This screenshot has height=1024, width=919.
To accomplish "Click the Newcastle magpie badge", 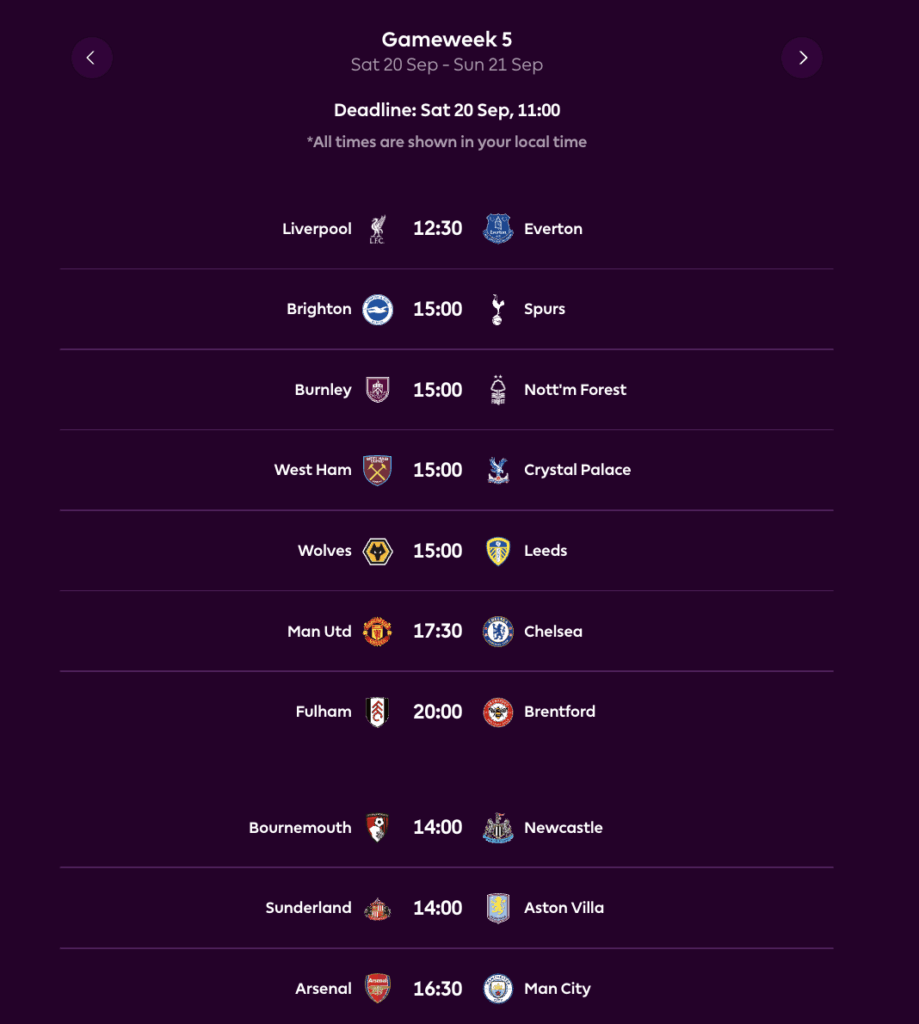I will (497, 827).
